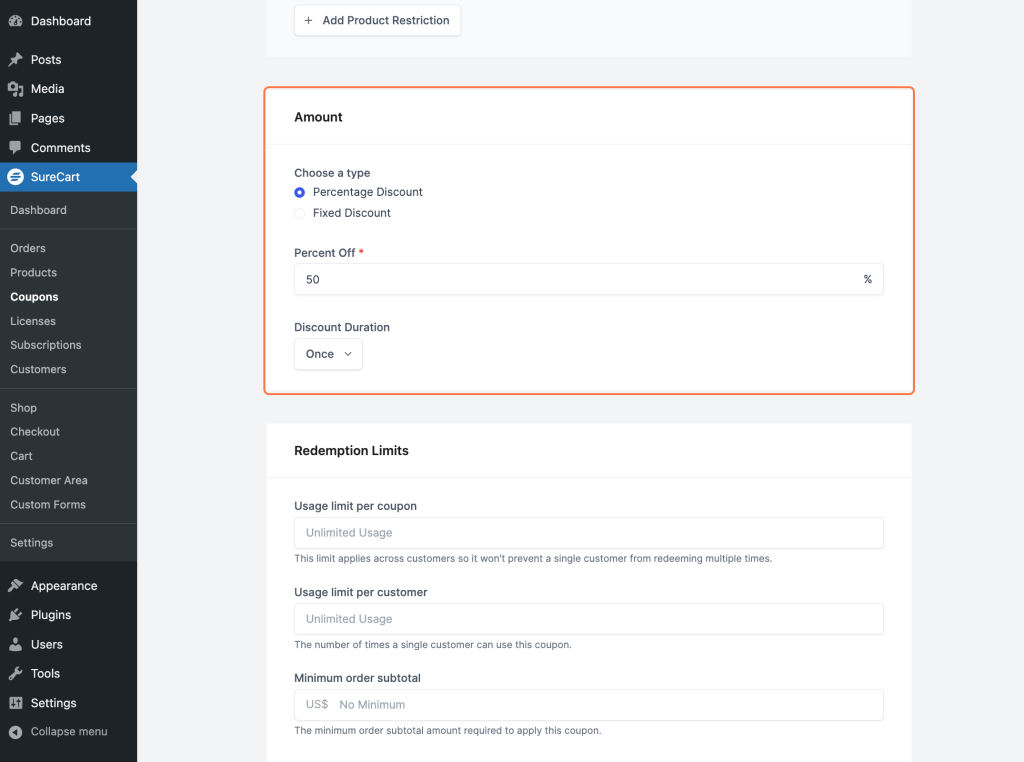Click the Posts pushpin icon
Screen dimensions: 1024x762
(15, 60)
